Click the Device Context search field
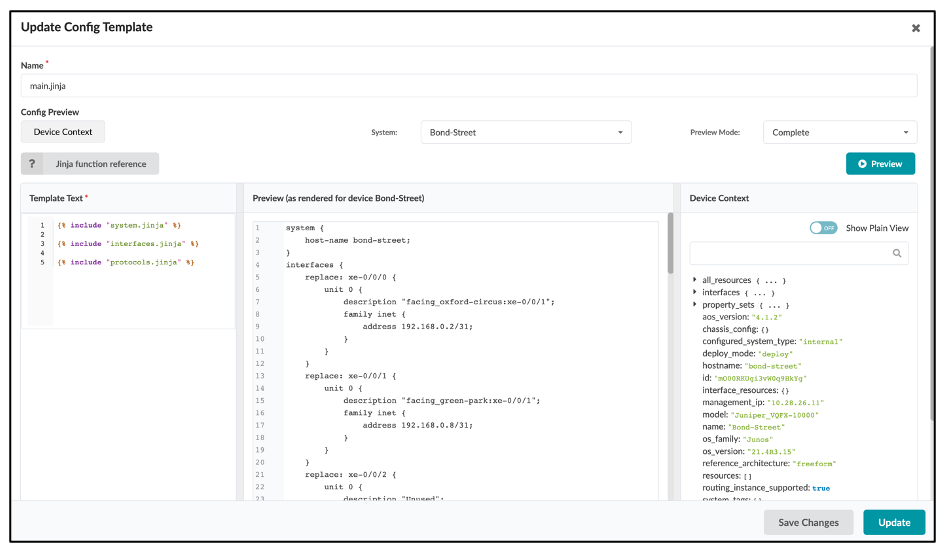This screenshot has width=945, height=551. coord(790,254)
